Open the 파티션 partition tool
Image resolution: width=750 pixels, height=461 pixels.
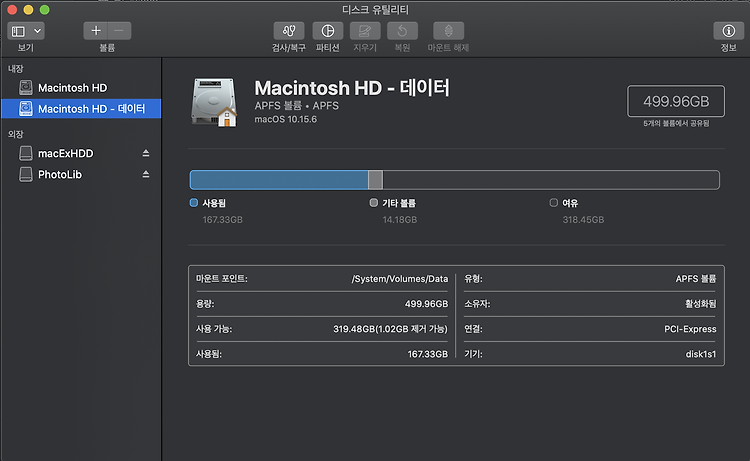coord(328,31)
